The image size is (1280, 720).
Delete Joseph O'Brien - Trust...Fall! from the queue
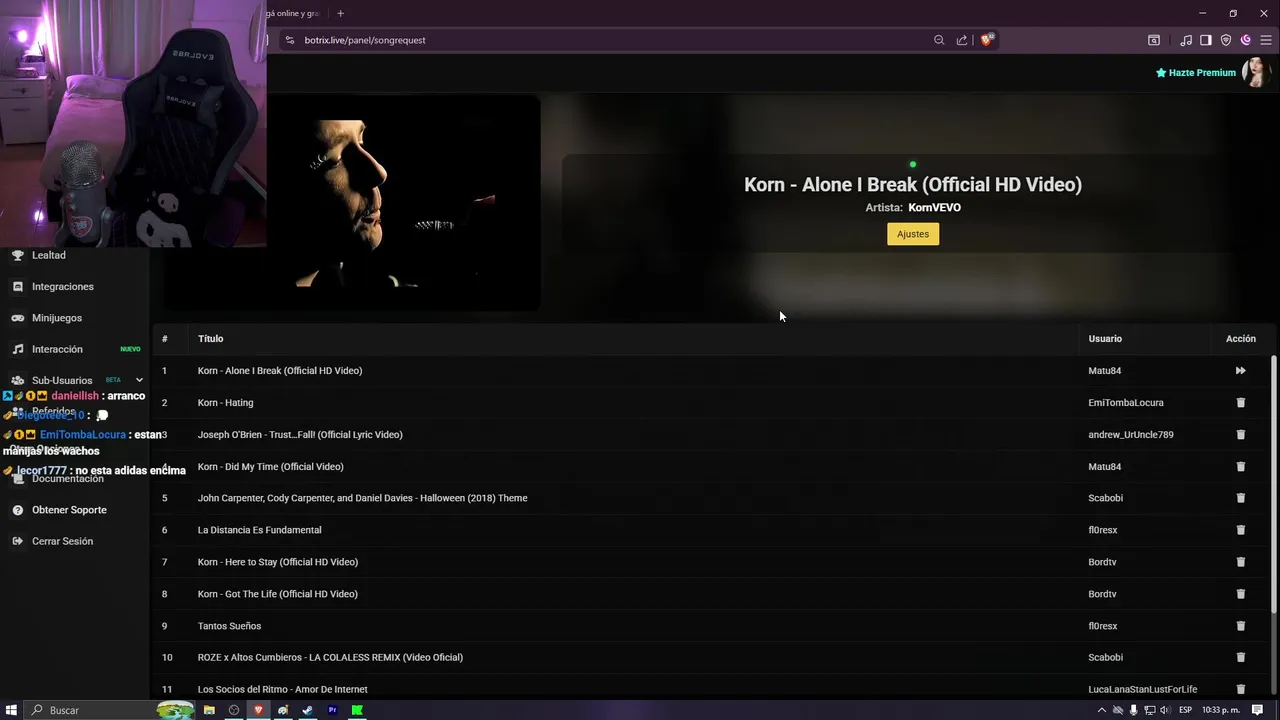1241,435
